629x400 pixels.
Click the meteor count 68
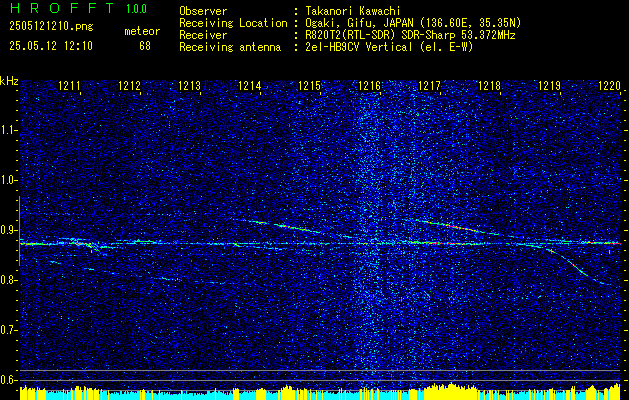(145, 46)
